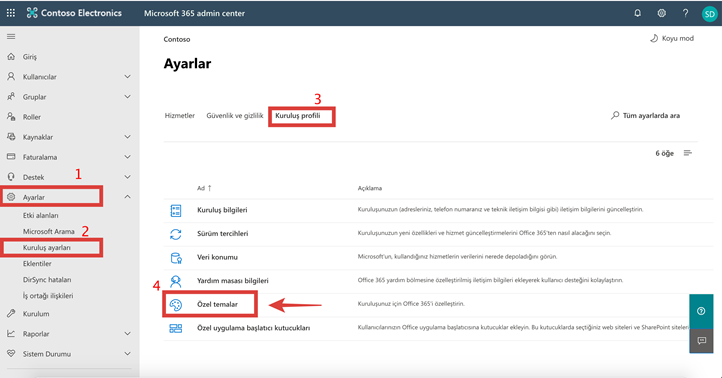722x378 pixels.
Task: Open the floating help circle button
Action: coord(701,311)
